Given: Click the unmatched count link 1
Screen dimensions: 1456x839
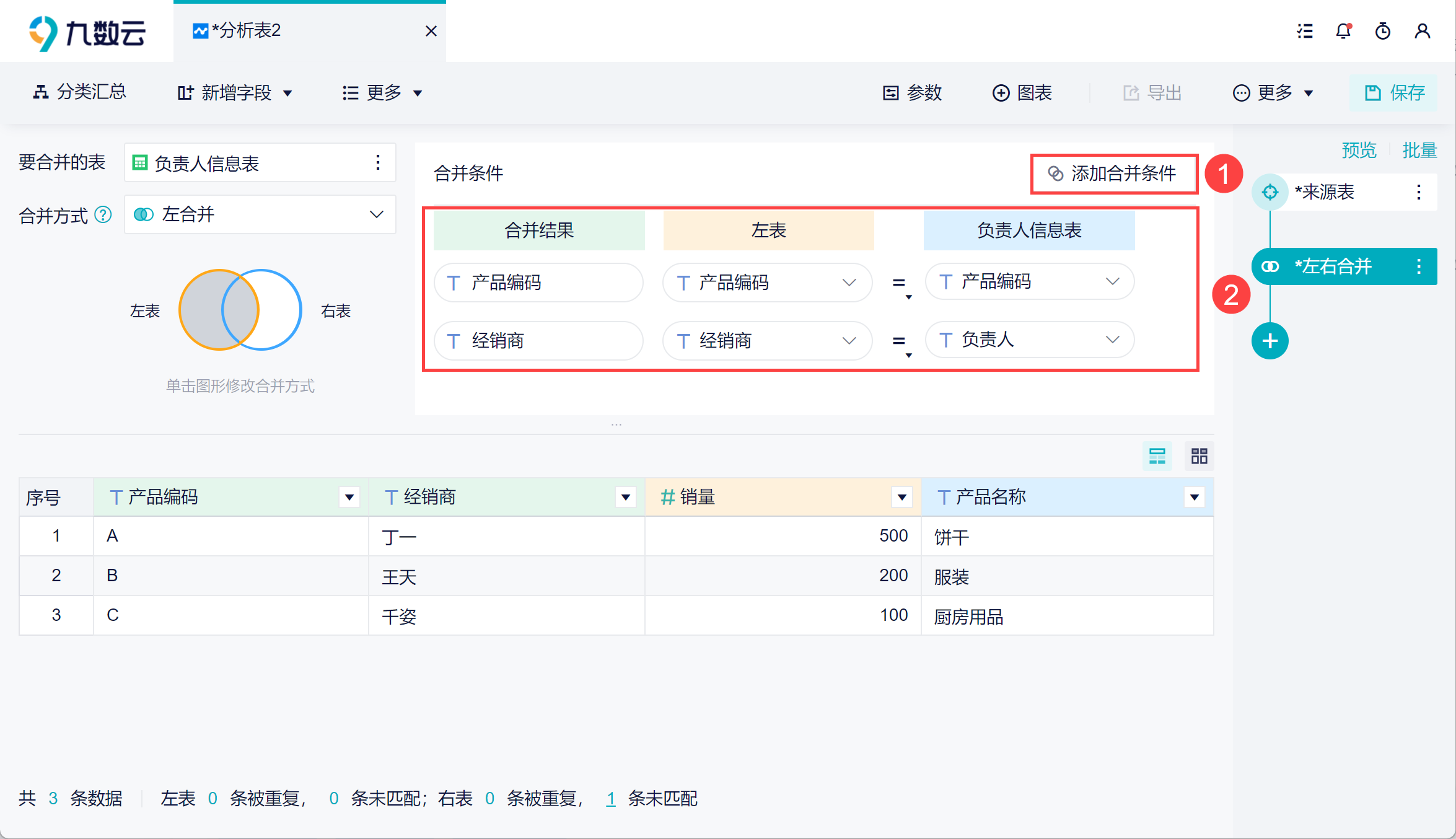Looking at the screenshot, I should (610, 799).
